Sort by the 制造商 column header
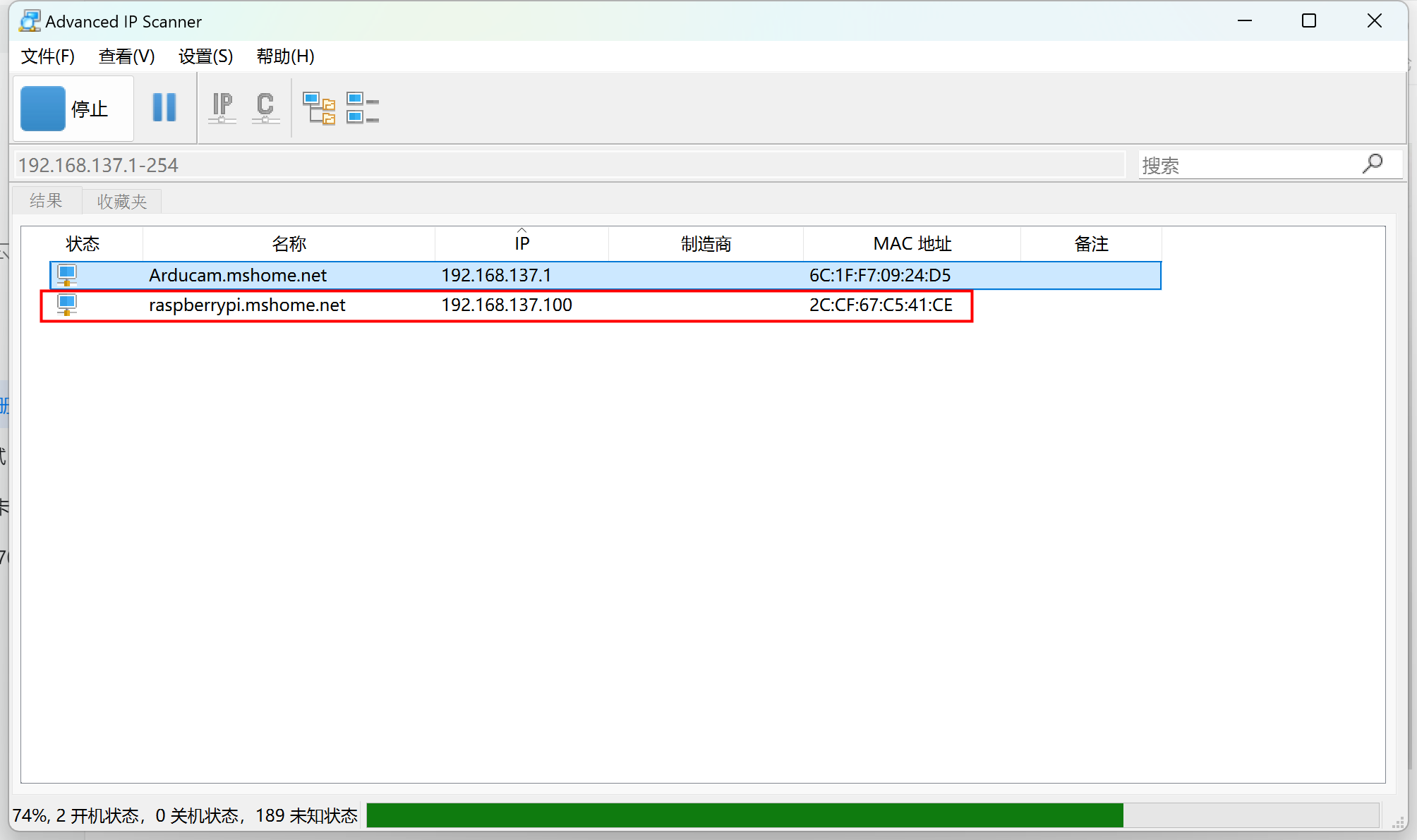The image size is (1417, 840). point(706,244)
